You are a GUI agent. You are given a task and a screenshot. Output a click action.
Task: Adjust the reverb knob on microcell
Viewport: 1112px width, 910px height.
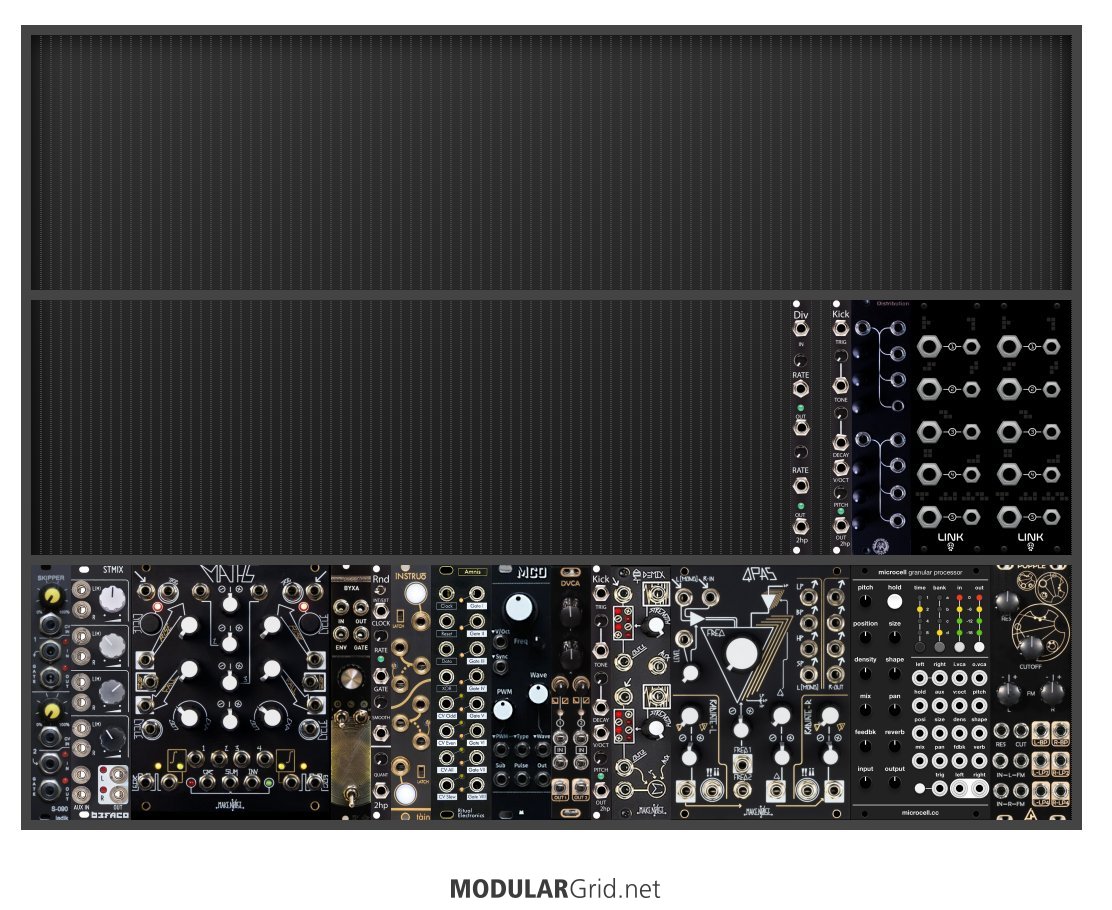pos(894,745)
